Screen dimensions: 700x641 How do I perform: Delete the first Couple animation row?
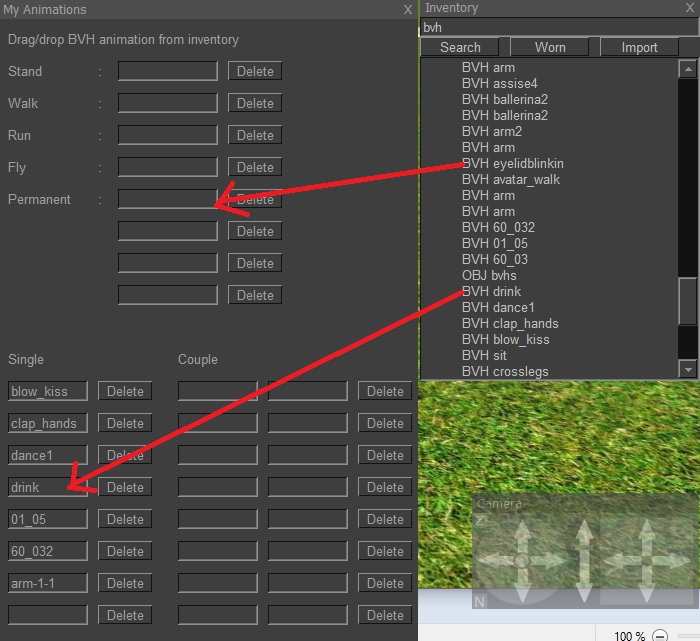pyautogui.click(x=385, y=391)
